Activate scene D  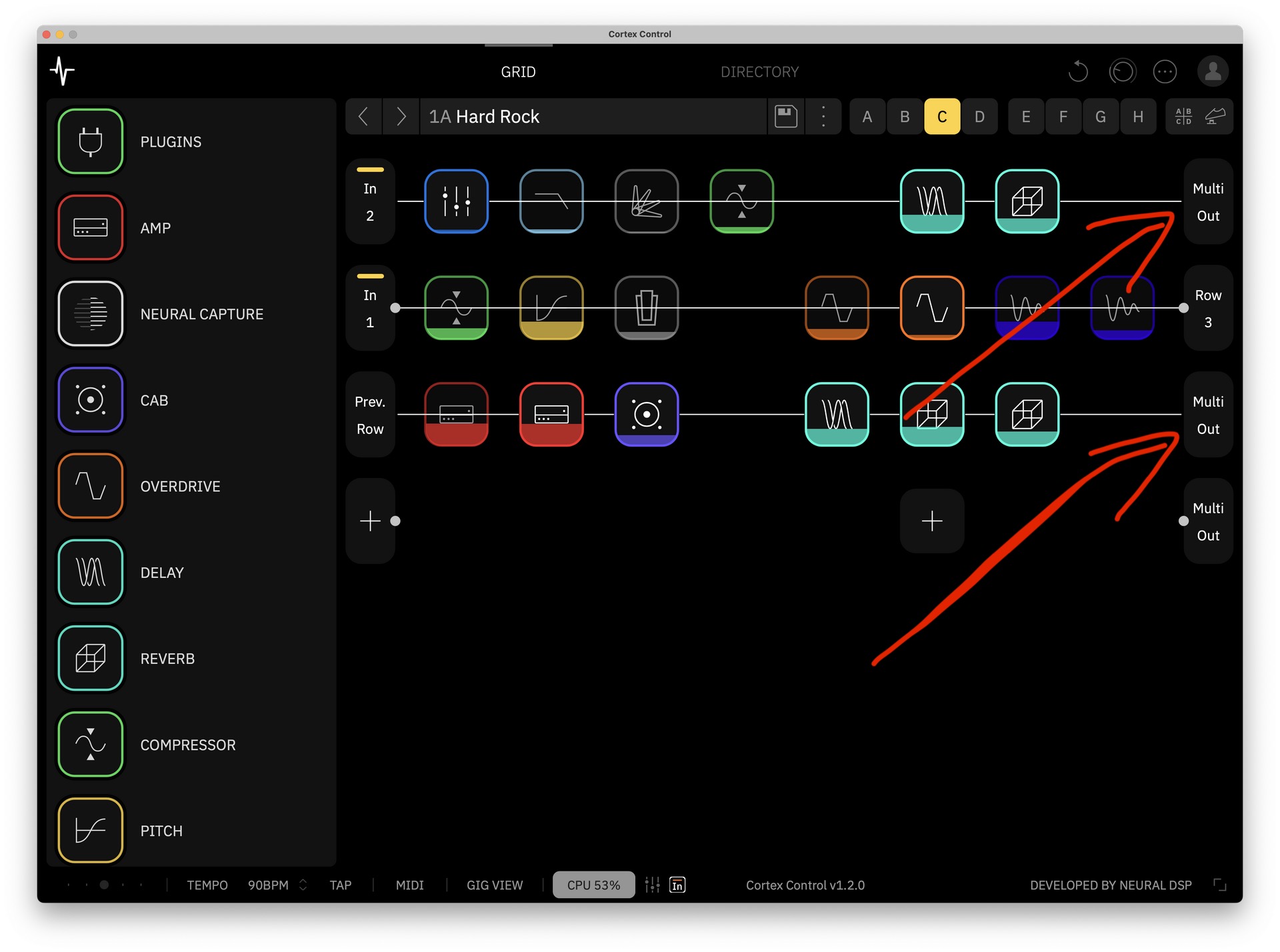pyautogui.click(x=979, y=117)
